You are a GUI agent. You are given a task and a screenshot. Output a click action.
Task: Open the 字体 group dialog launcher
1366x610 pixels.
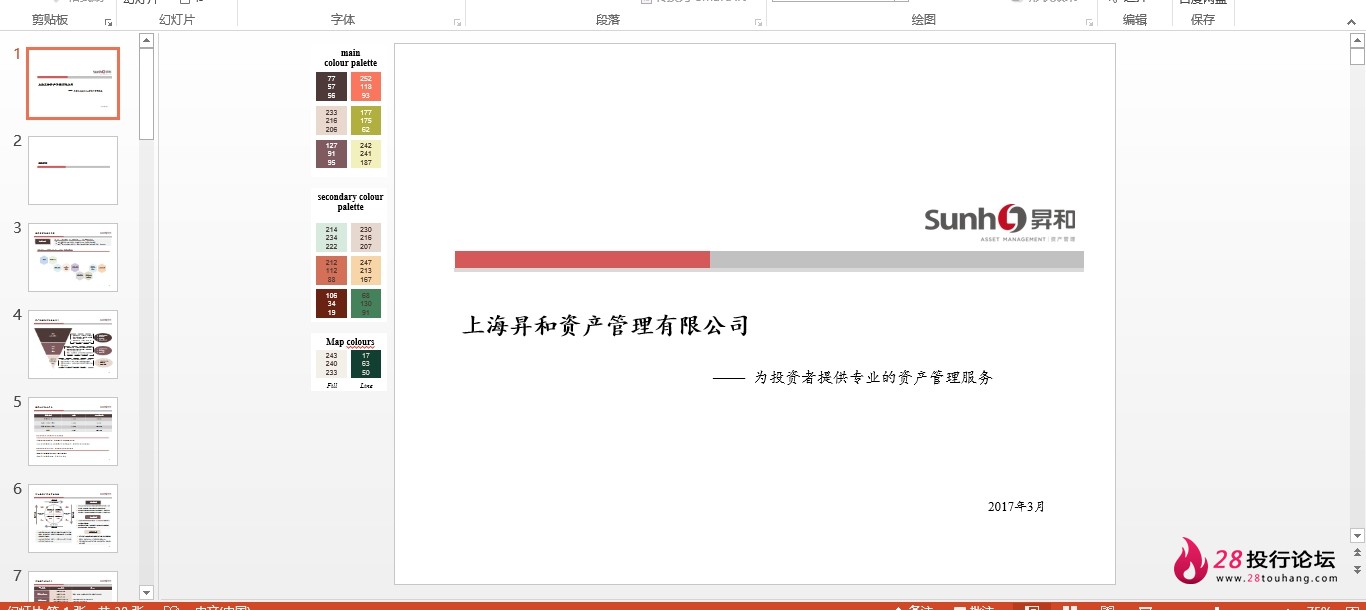(457, 21)
